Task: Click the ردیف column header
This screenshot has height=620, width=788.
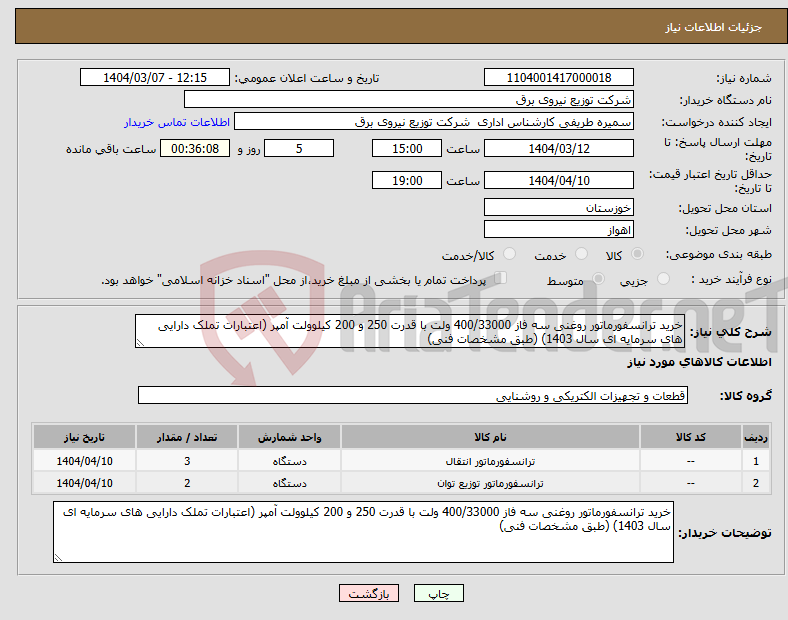Action: pos(756,437)
